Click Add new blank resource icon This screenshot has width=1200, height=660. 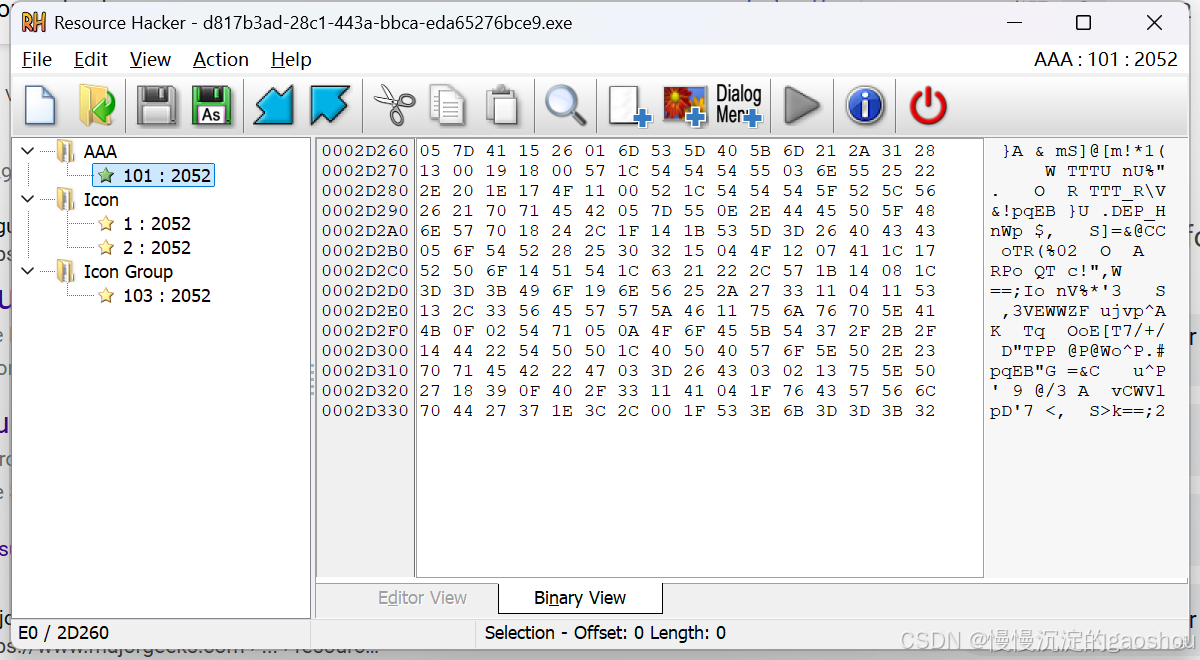[x=630, y=105]
